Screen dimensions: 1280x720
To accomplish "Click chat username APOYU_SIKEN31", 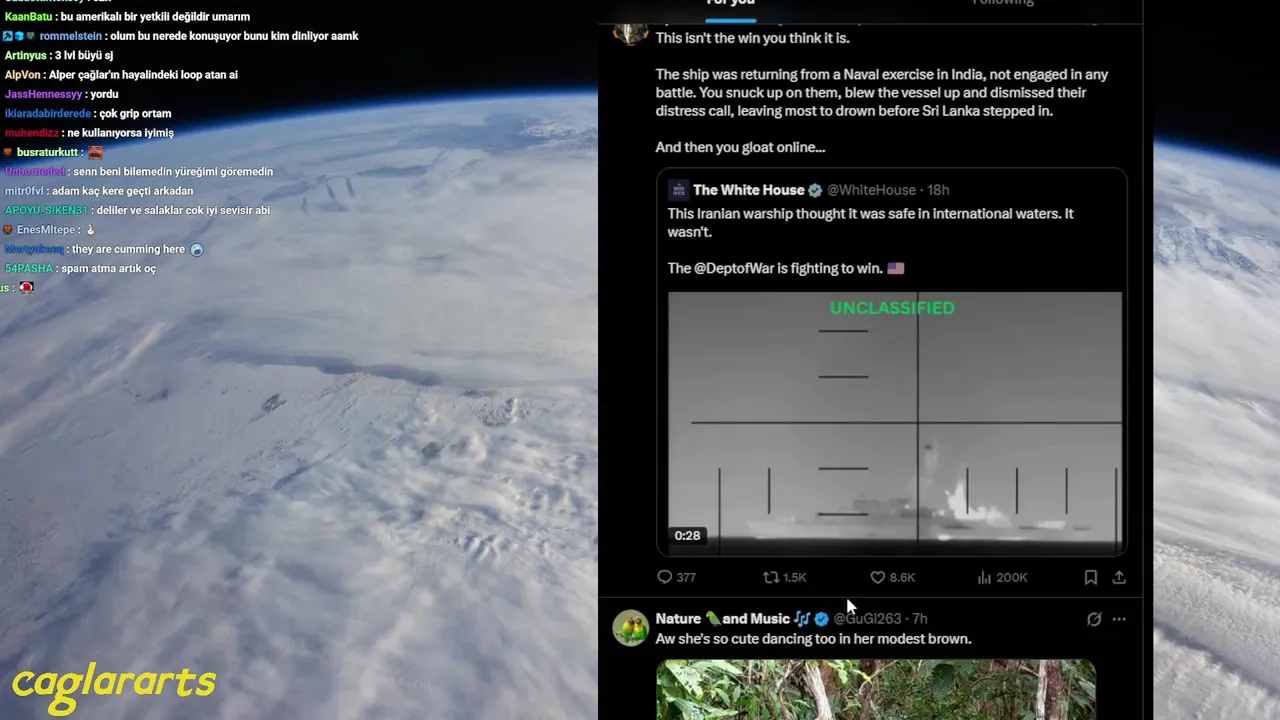I will tap(46, 210).
